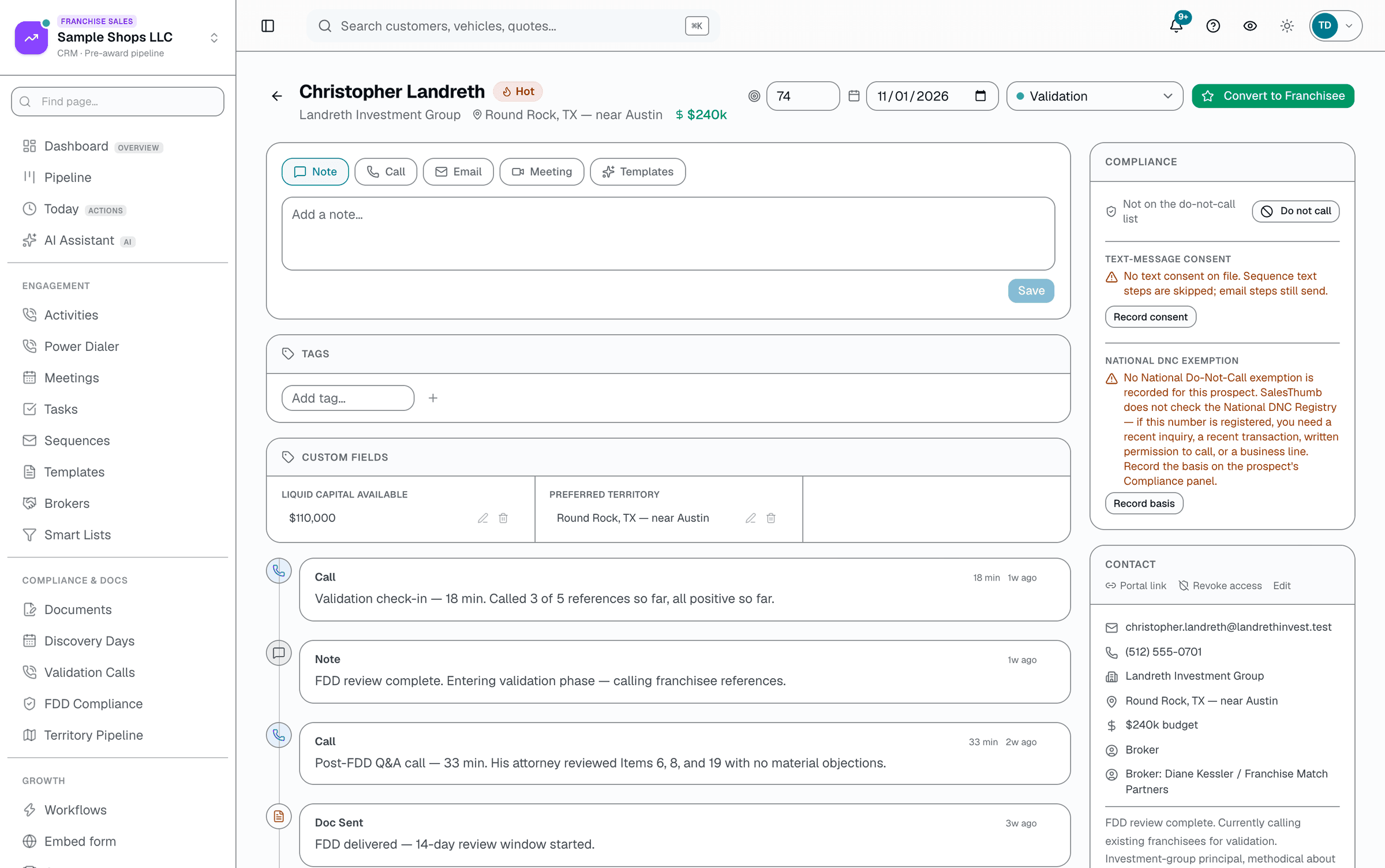
Task: Click the Record consent button
Action: coord(1150,317)
